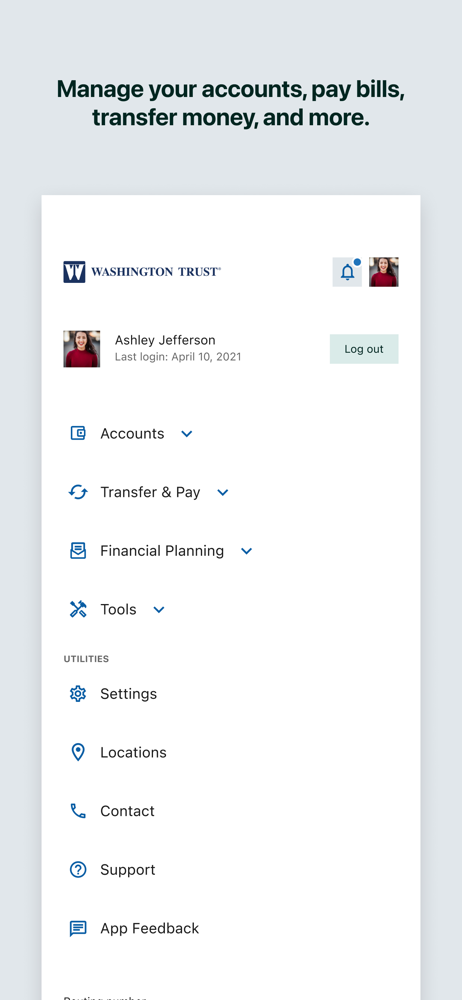The height and width of the screenshot is (1000, 462).
Task: Click the Accounts wallet icon
Action: [x=78, y=434]
